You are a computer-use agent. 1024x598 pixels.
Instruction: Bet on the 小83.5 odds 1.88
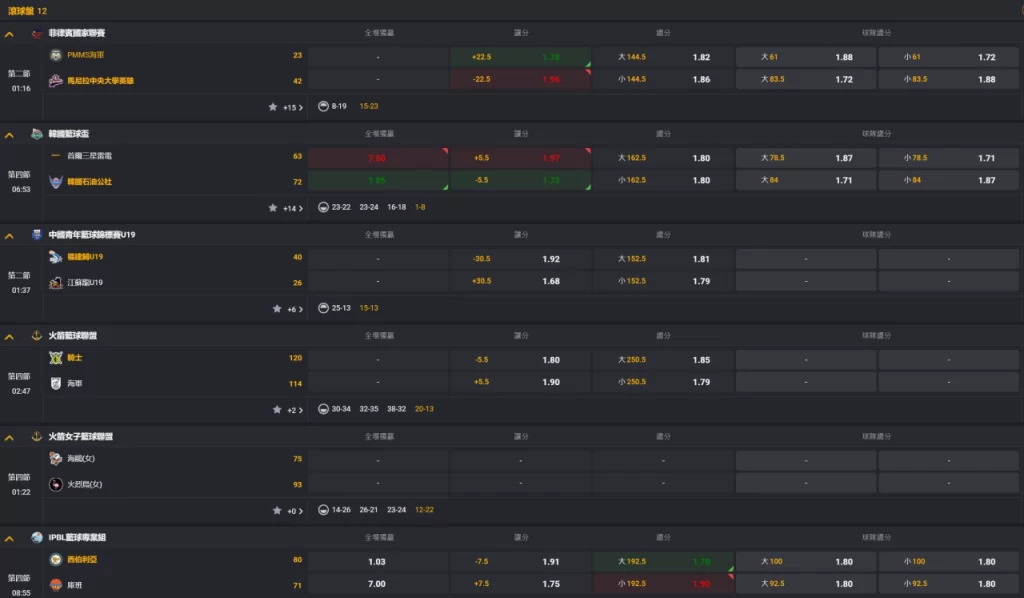(x=949, y=79)
